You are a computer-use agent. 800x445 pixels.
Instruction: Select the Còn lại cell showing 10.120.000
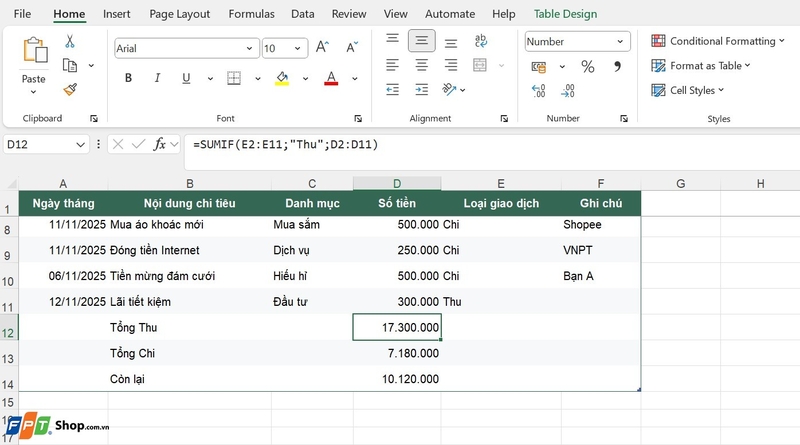[397, 379]
